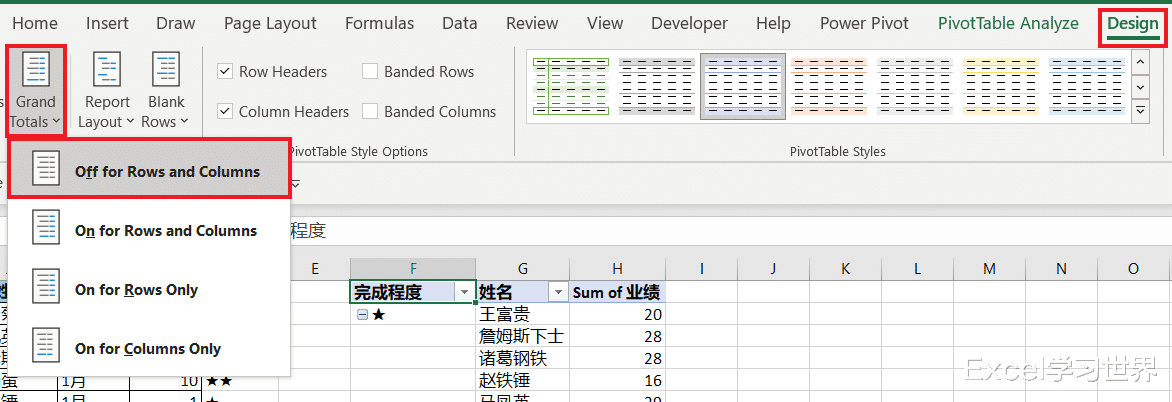Open the 完成程度 filter dropdown

[x=463, y=292]
